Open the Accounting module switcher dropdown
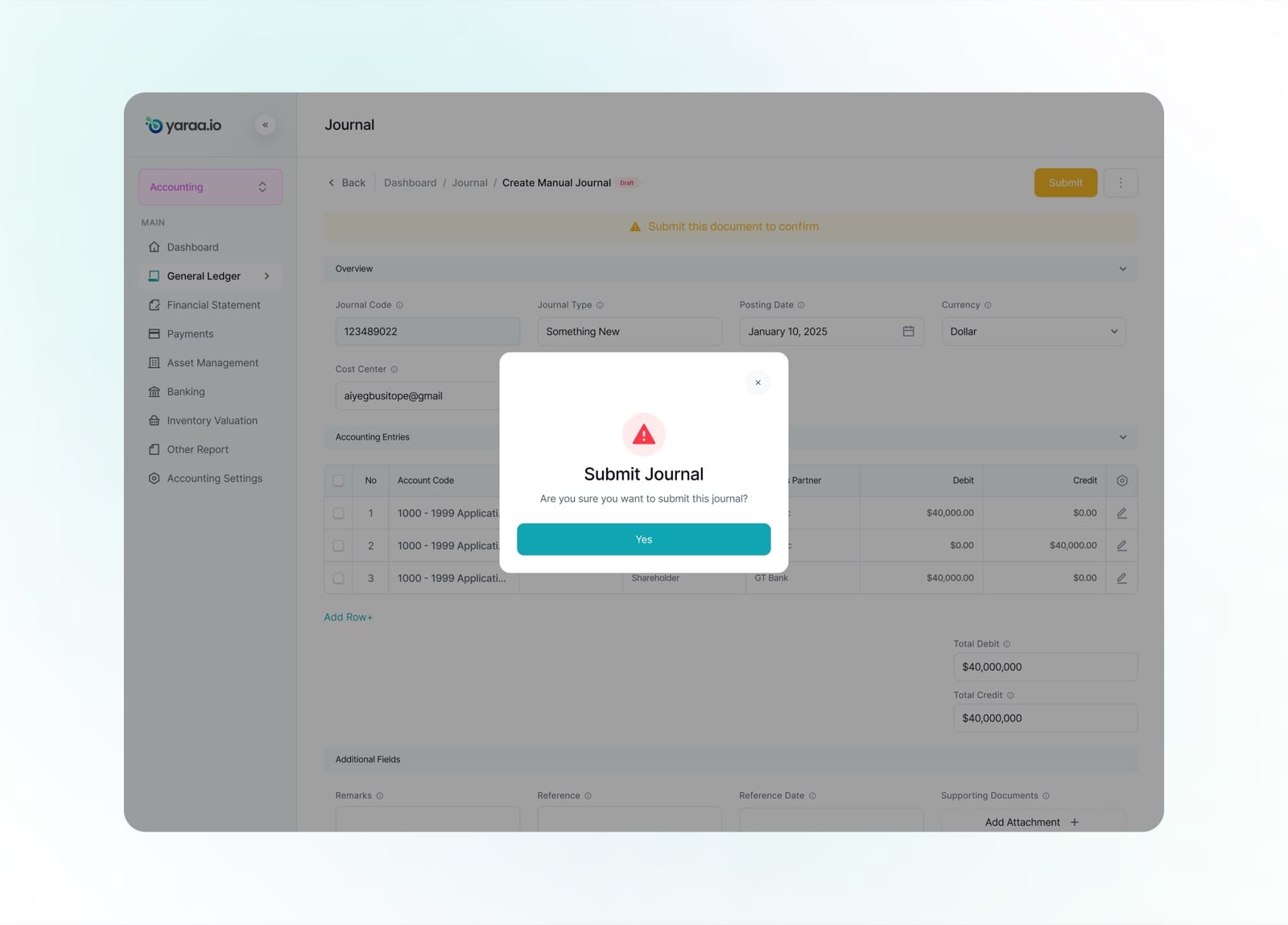 pyautogui.click(x=210, y=187)
